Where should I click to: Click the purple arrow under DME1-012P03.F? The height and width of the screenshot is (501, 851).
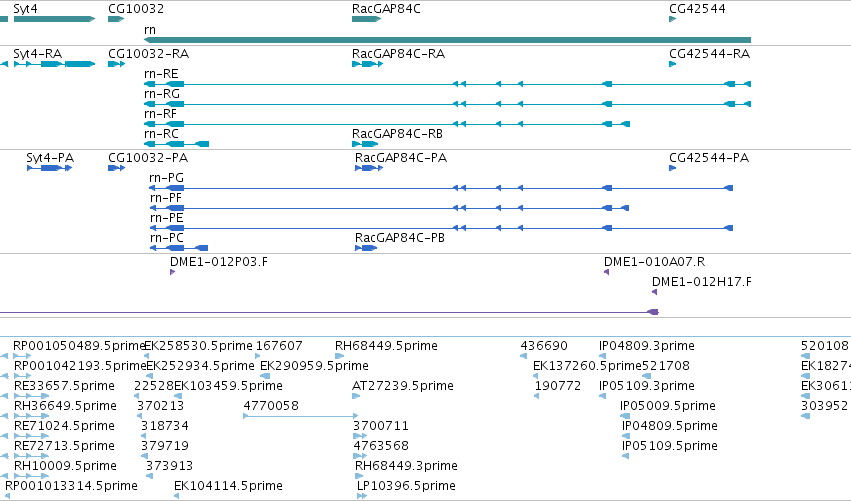pos(172,272)
